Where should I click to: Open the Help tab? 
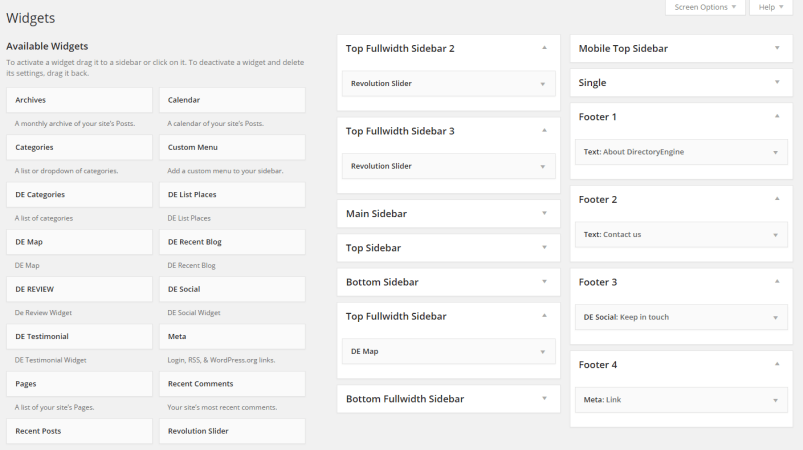[770, 7]
